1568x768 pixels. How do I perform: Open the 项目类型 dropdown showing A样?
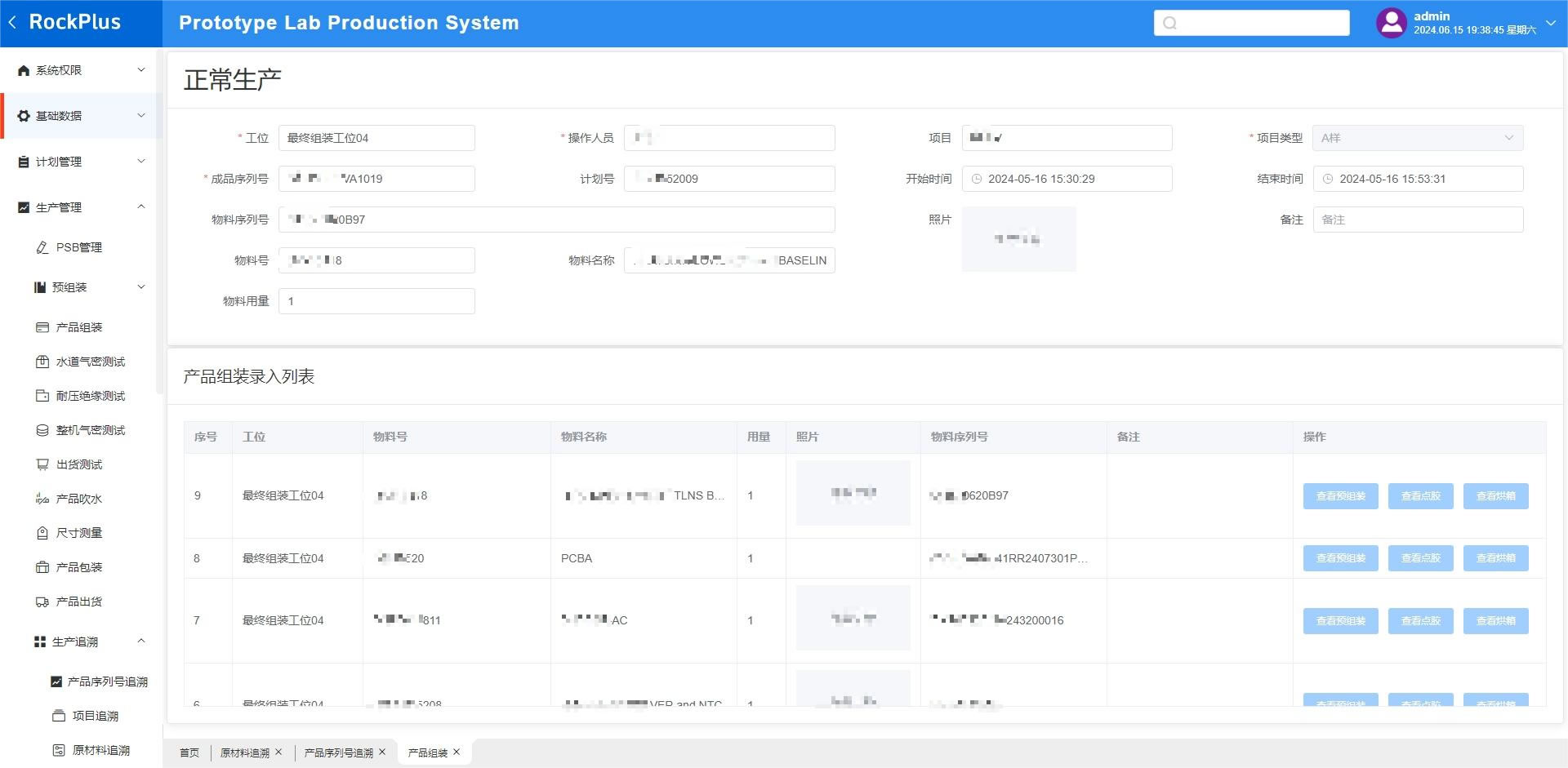(1418, 138)
